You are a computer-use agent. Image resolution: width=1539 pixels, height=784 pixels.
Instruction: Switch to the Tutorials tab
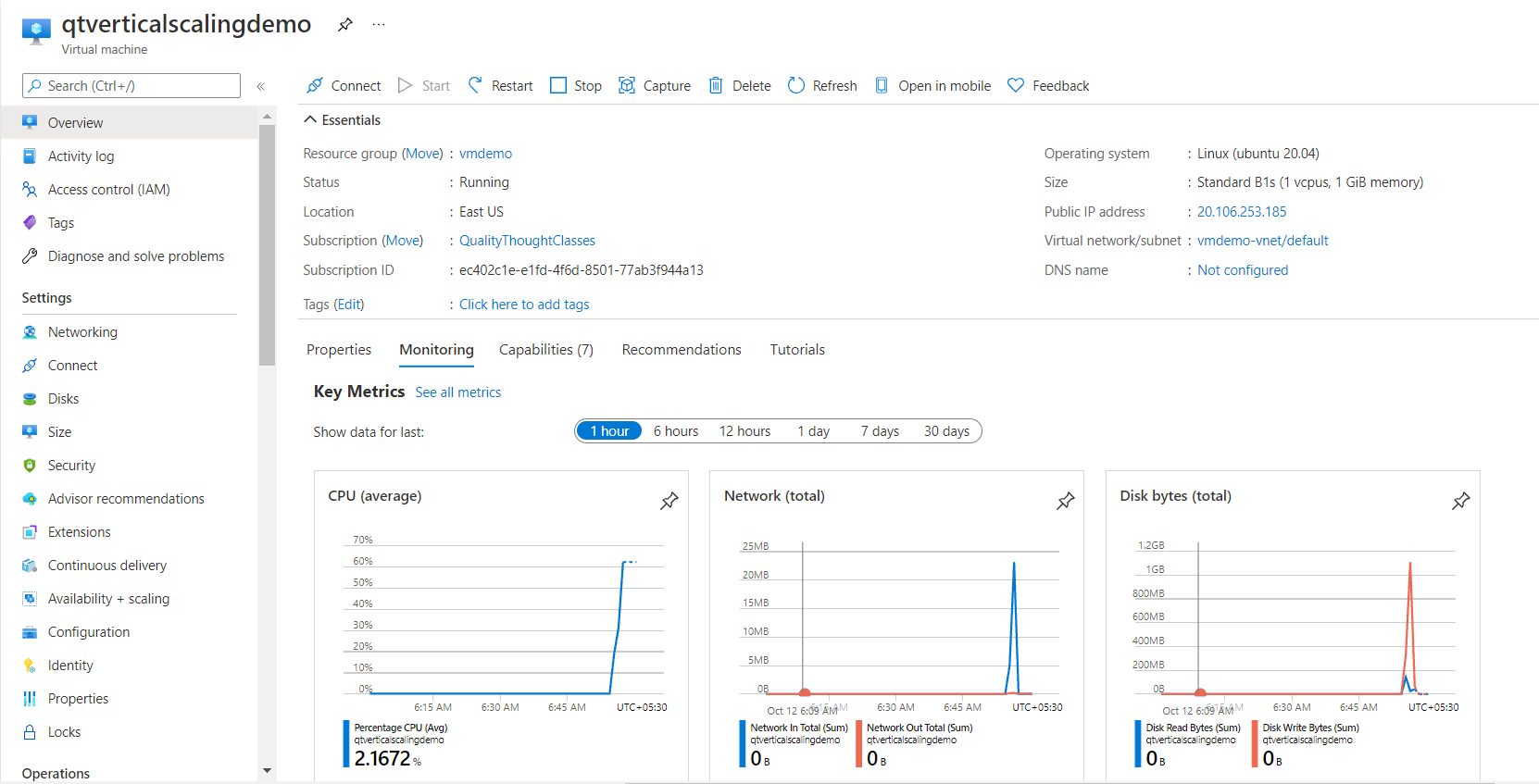pyautogui.click(x=797, y=350)
